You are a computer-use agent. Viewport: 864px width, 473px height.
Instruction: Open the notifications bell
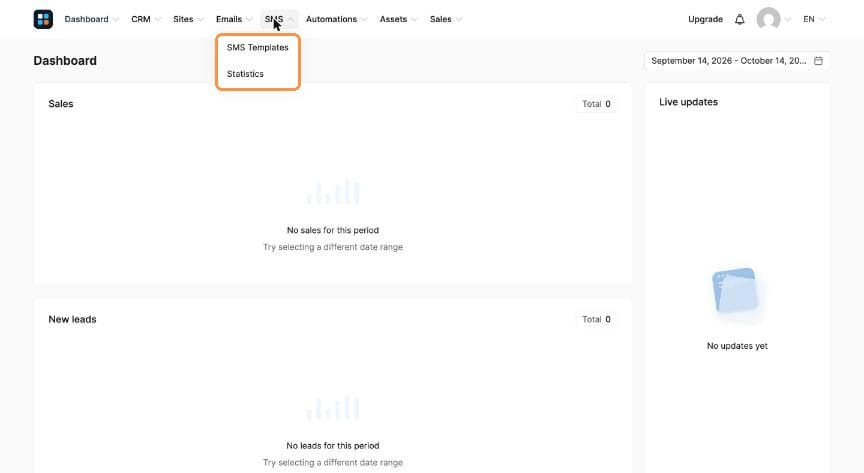coord(739,19)
